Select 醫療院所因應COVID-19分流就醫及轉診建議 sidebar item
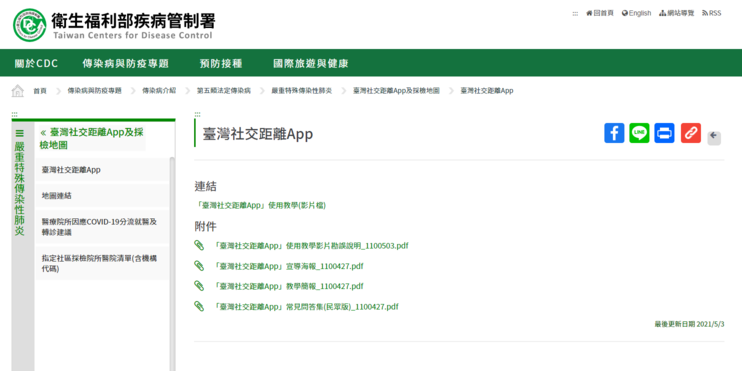 (102, 227)
